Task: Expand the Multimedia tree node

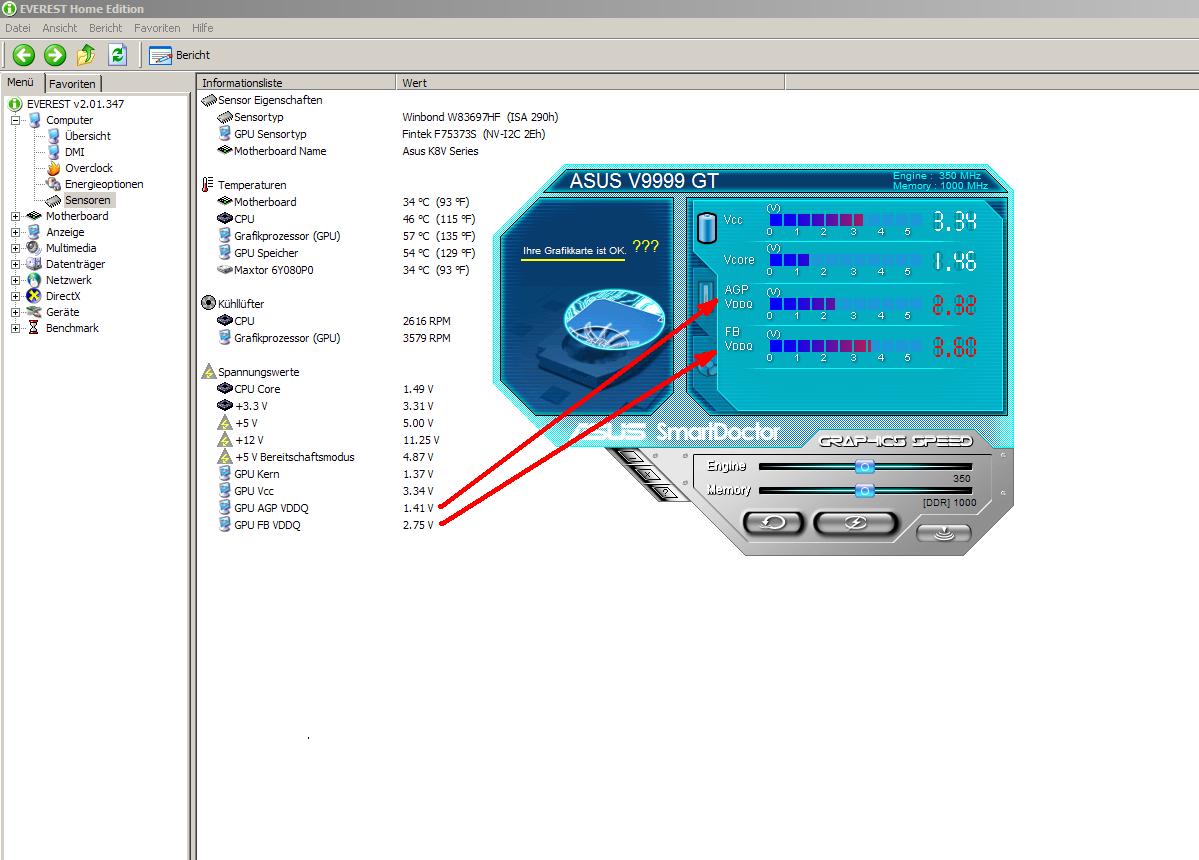Action: [x=15, y=248]
